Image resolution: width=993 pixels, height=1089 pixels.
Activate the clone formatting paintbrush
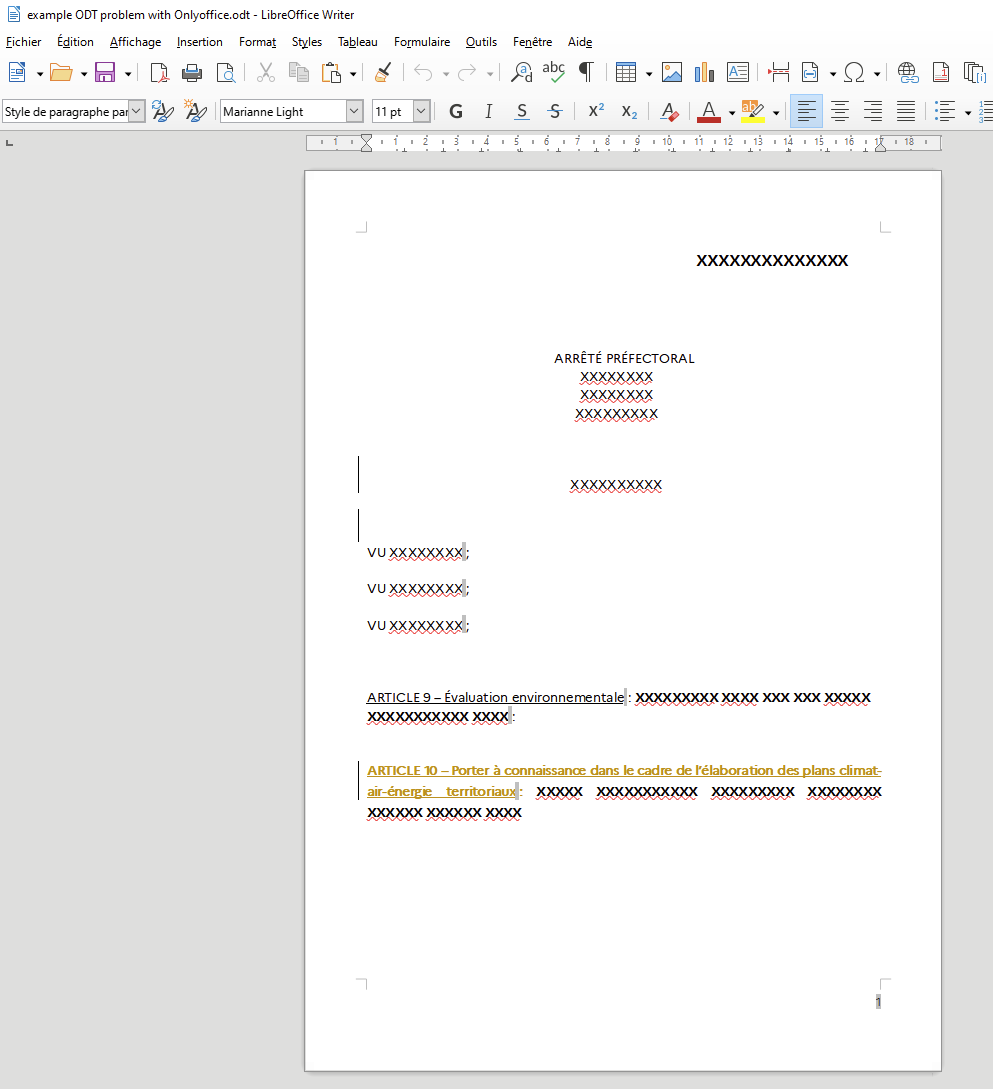(x=383, y=72)
